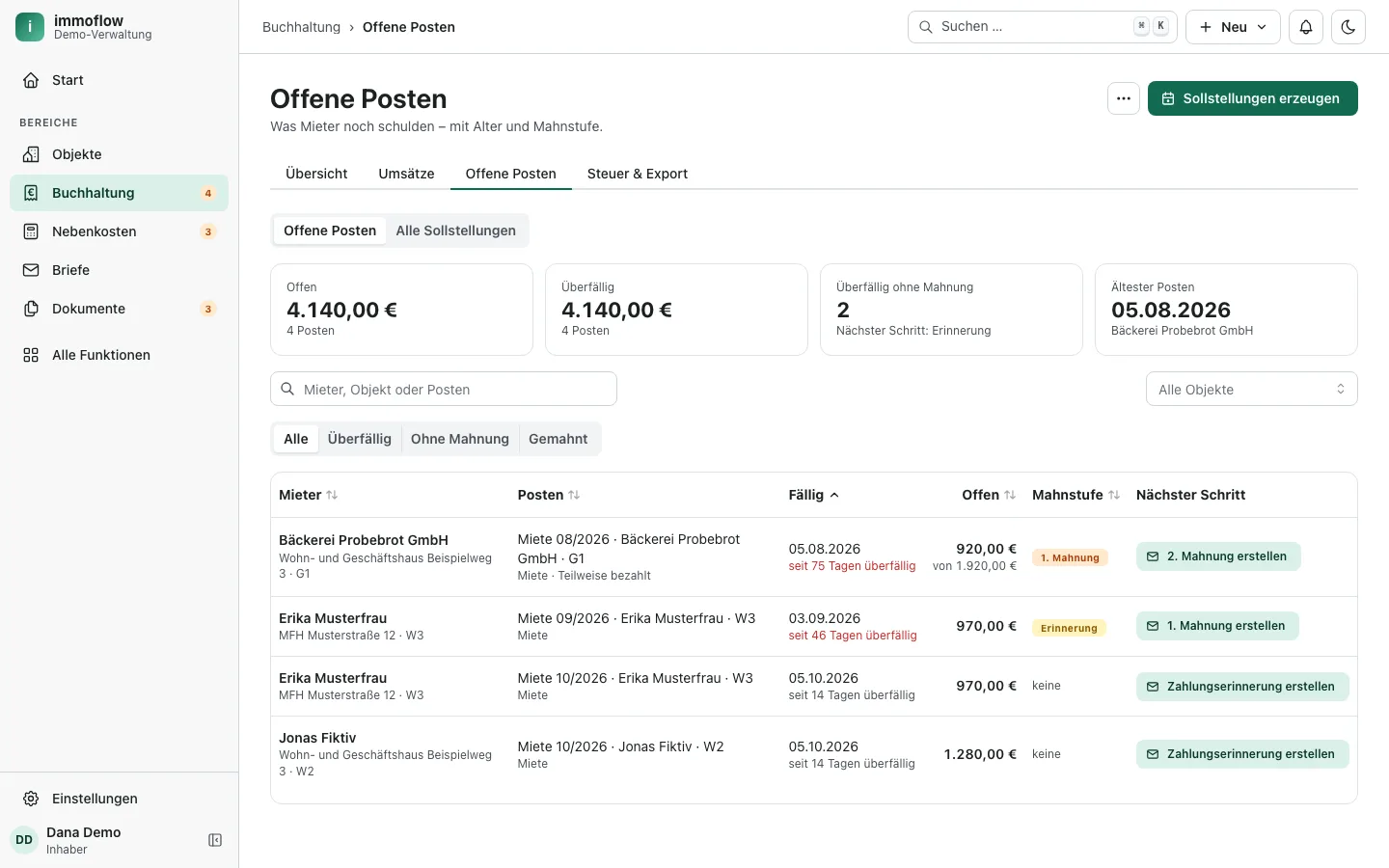Click the immoflow logo icon

coord(30,27)
